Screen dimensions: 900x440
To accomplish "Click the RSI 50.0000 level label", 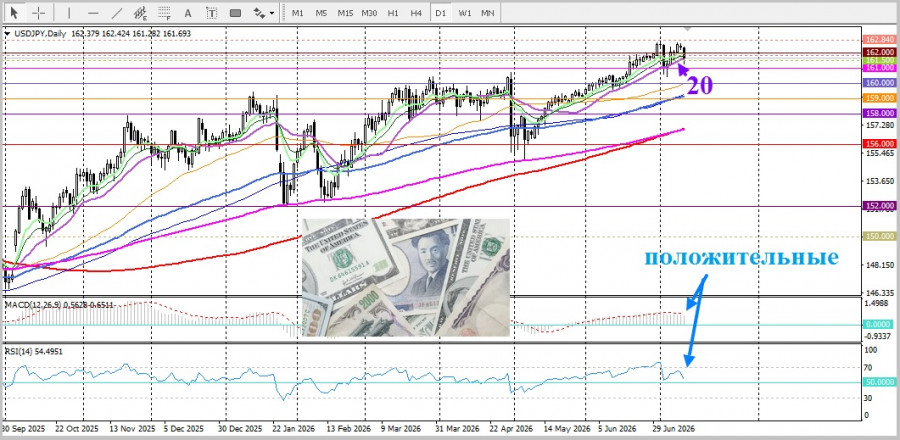I will pos(879,381).
